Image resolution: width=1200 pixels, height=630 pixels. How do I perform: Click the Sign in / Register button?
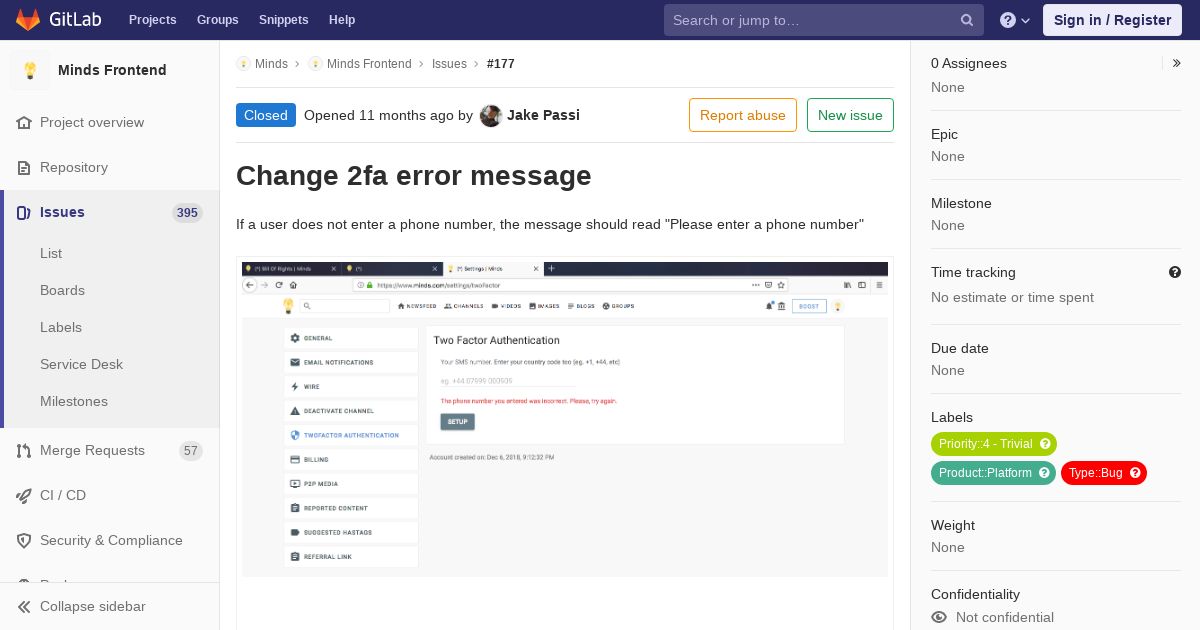[x=1112, y=20]
